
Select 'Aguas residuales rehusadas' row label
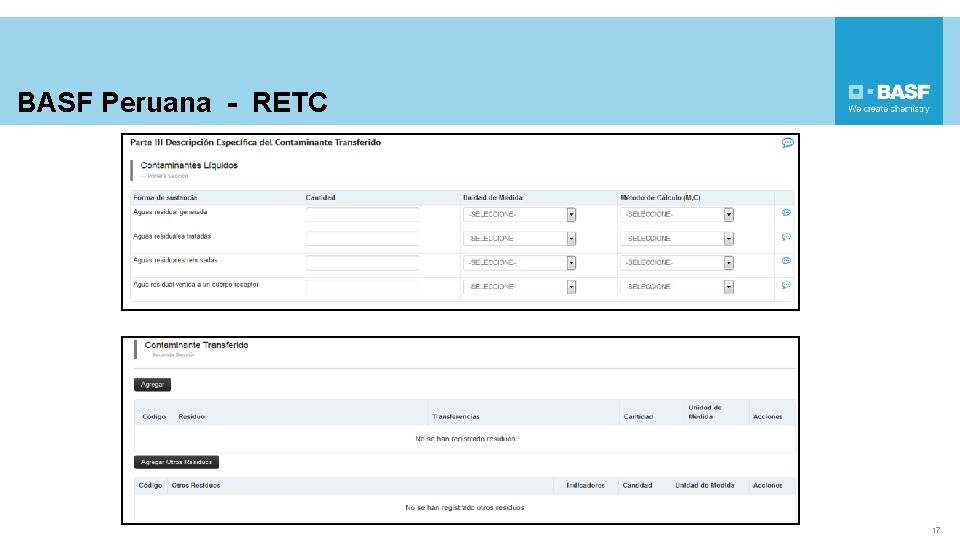point(175,260)
